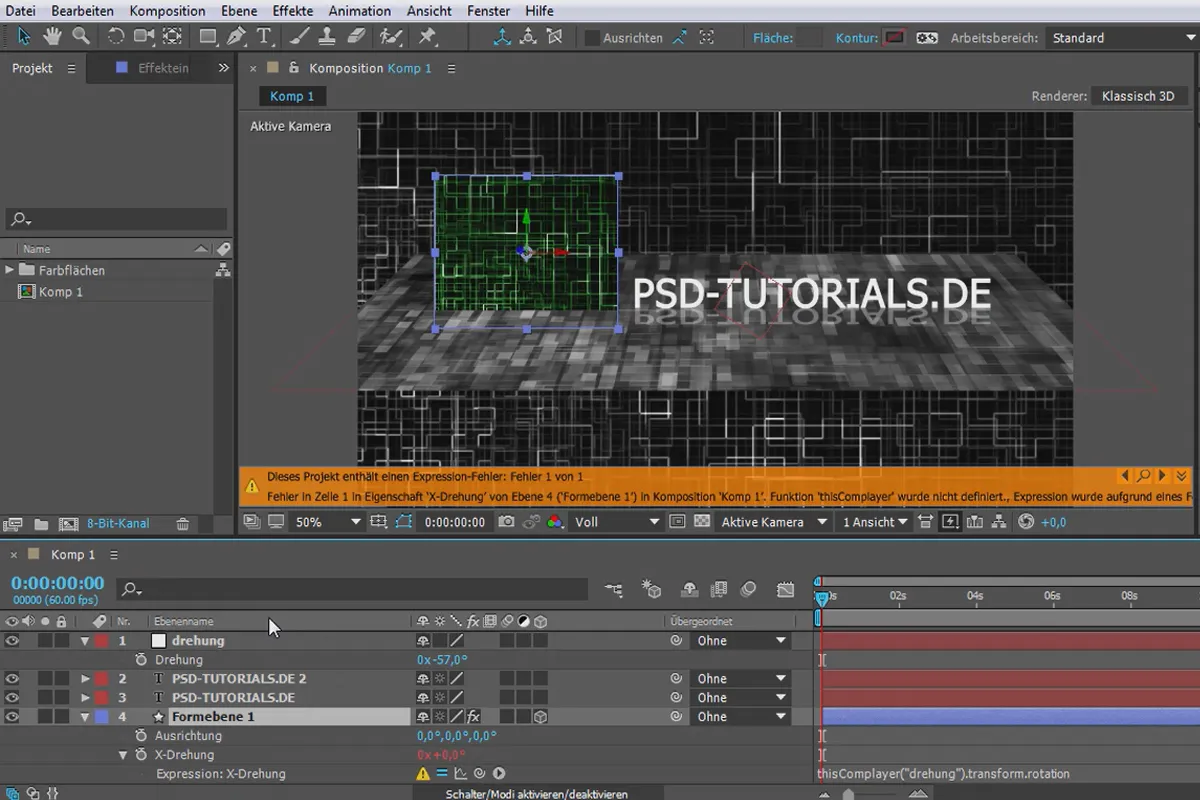
Task: Select the Clone Stamp tool
Action: [328, 37]
